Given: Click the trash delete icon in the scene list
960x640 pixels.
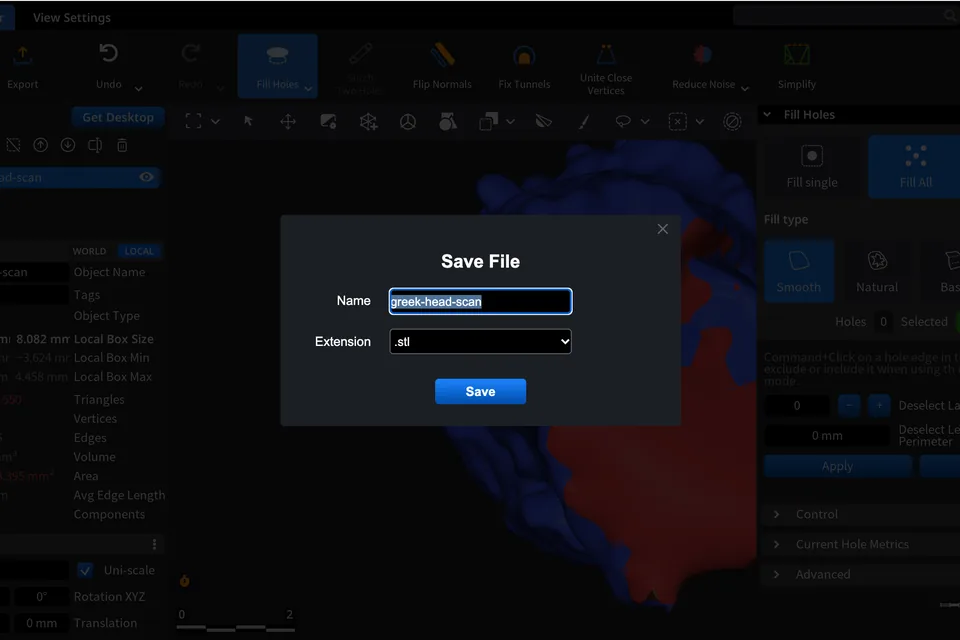Looking at the screenshot, I should point(122,145).
